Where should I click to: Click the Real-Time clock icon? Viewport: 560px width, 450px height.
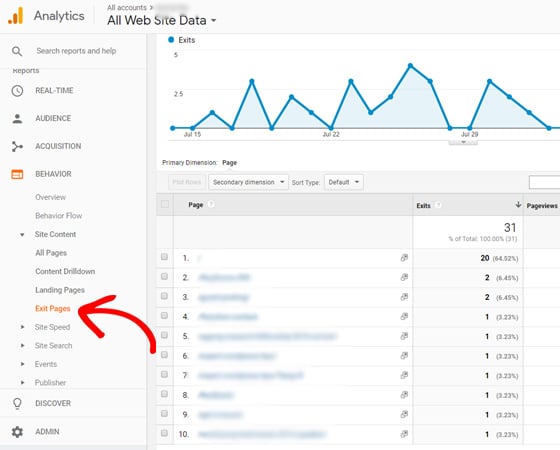17,91
